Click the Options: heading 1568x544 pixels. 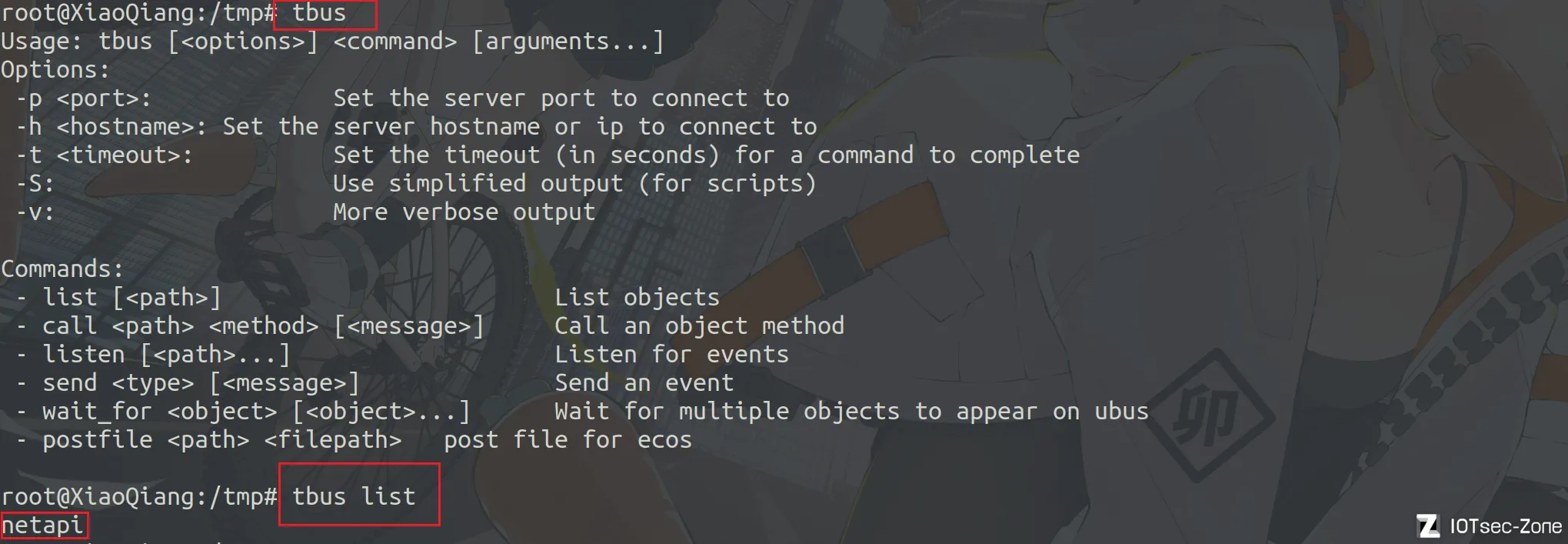[x=55, y=70]
